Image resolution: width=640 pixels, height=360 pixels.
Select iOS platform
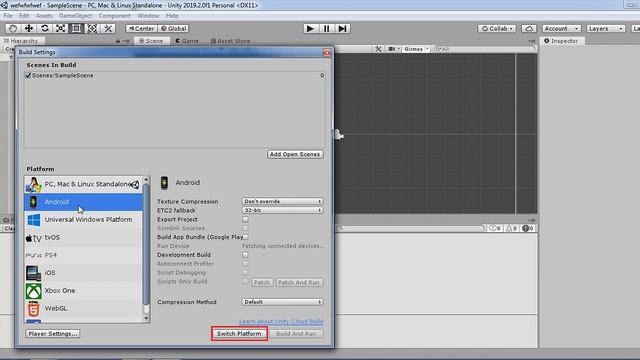(x=84, y=273)
